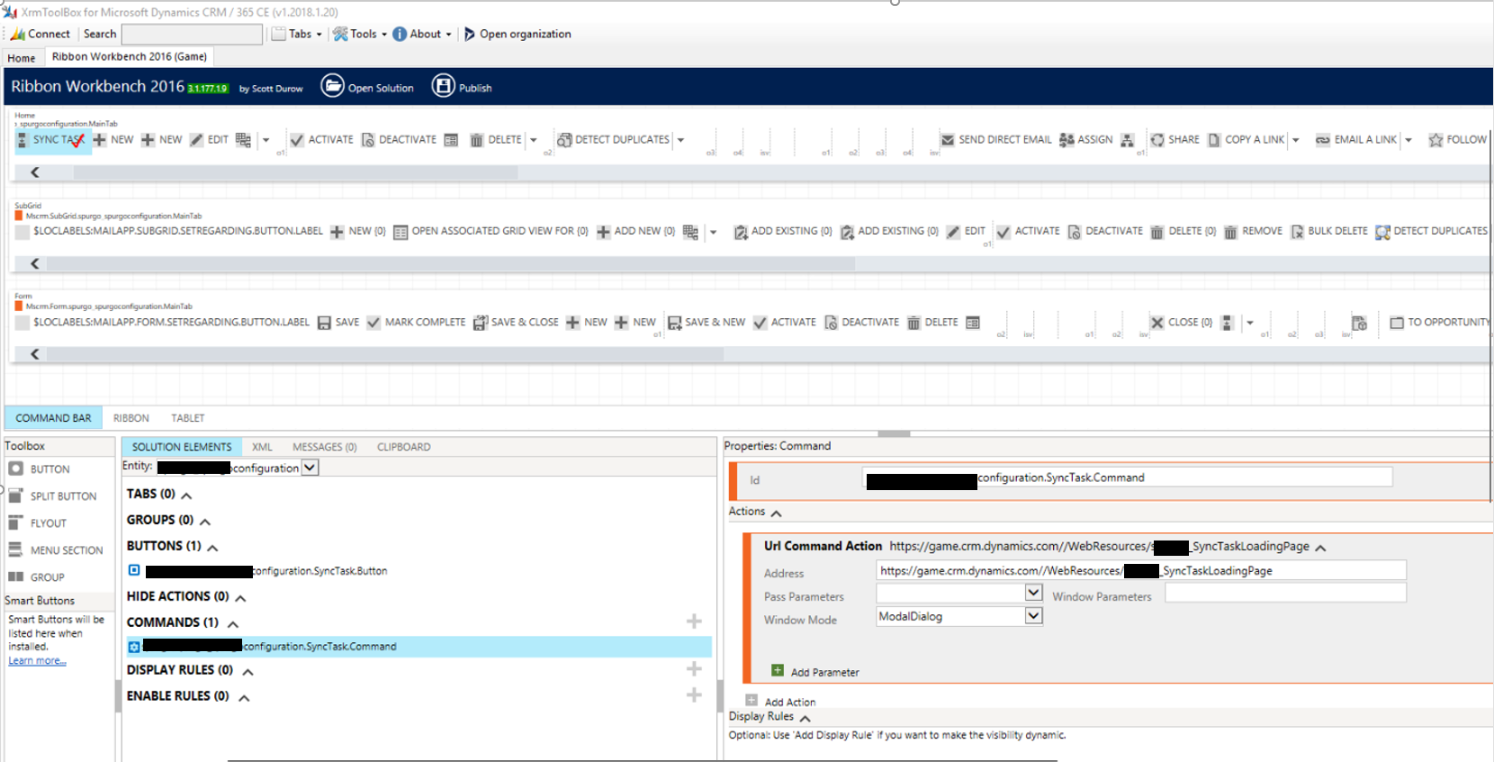Select the FOLLOW star command

pos(1458,140)
